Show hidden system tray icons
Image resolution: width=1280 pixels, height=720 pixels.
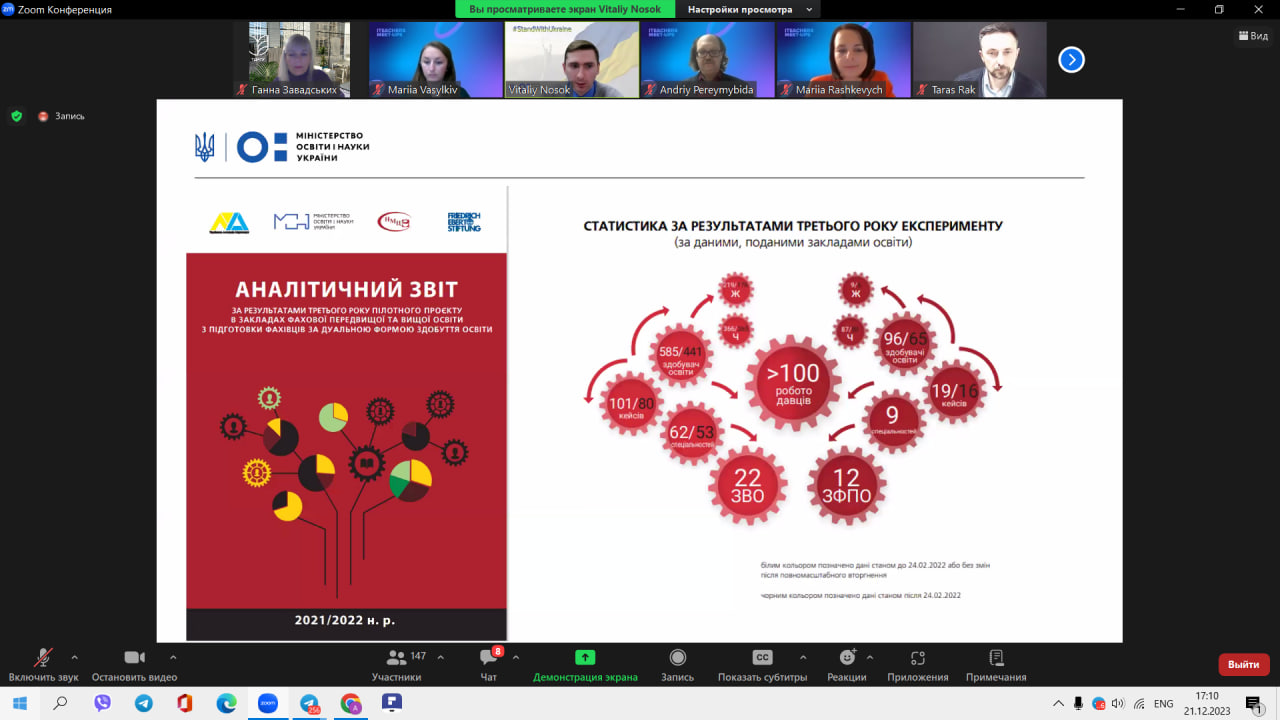(1059, 703)
